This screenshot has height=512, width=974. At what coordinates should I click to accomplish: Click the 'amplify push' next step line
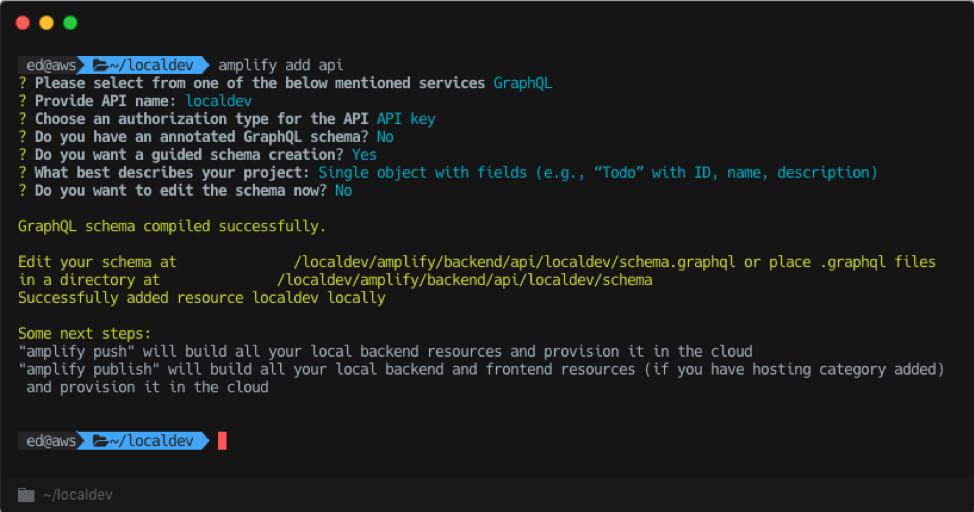(385, 352)
